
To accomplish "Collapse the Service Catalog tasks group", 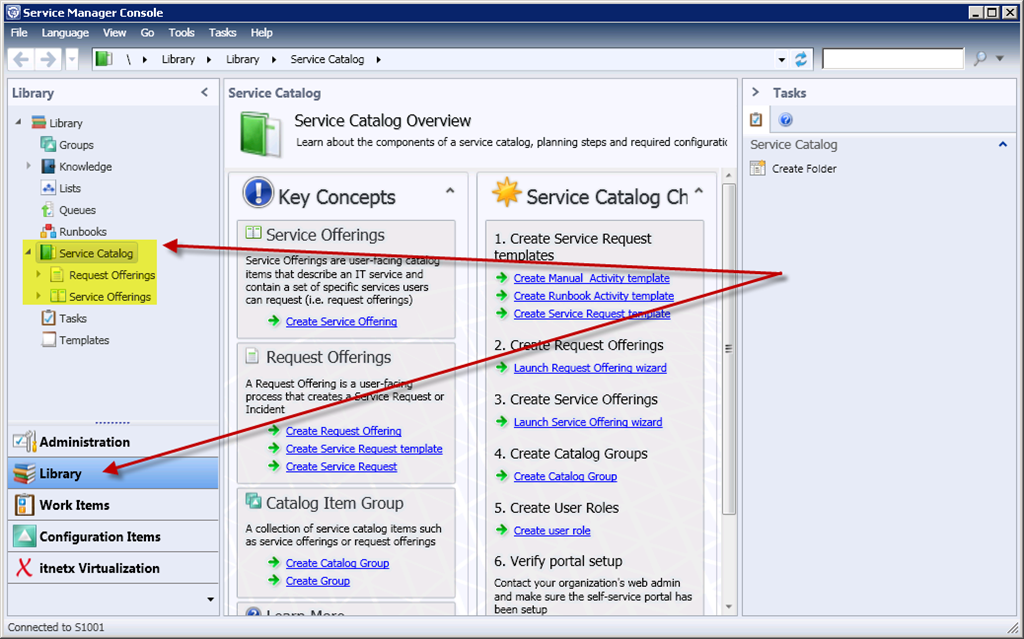I will tap(1003, 145).
